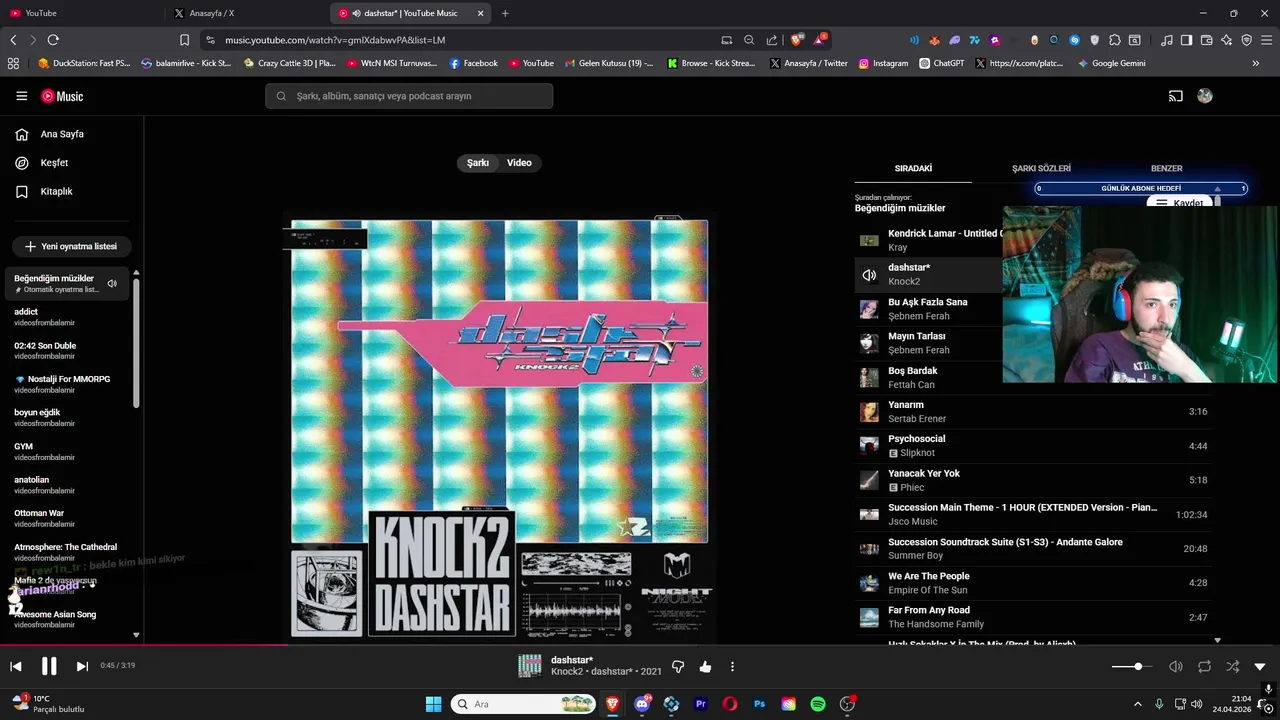
Task: Play Boş Bardak by Fettah Can
Action: point(930,377)
